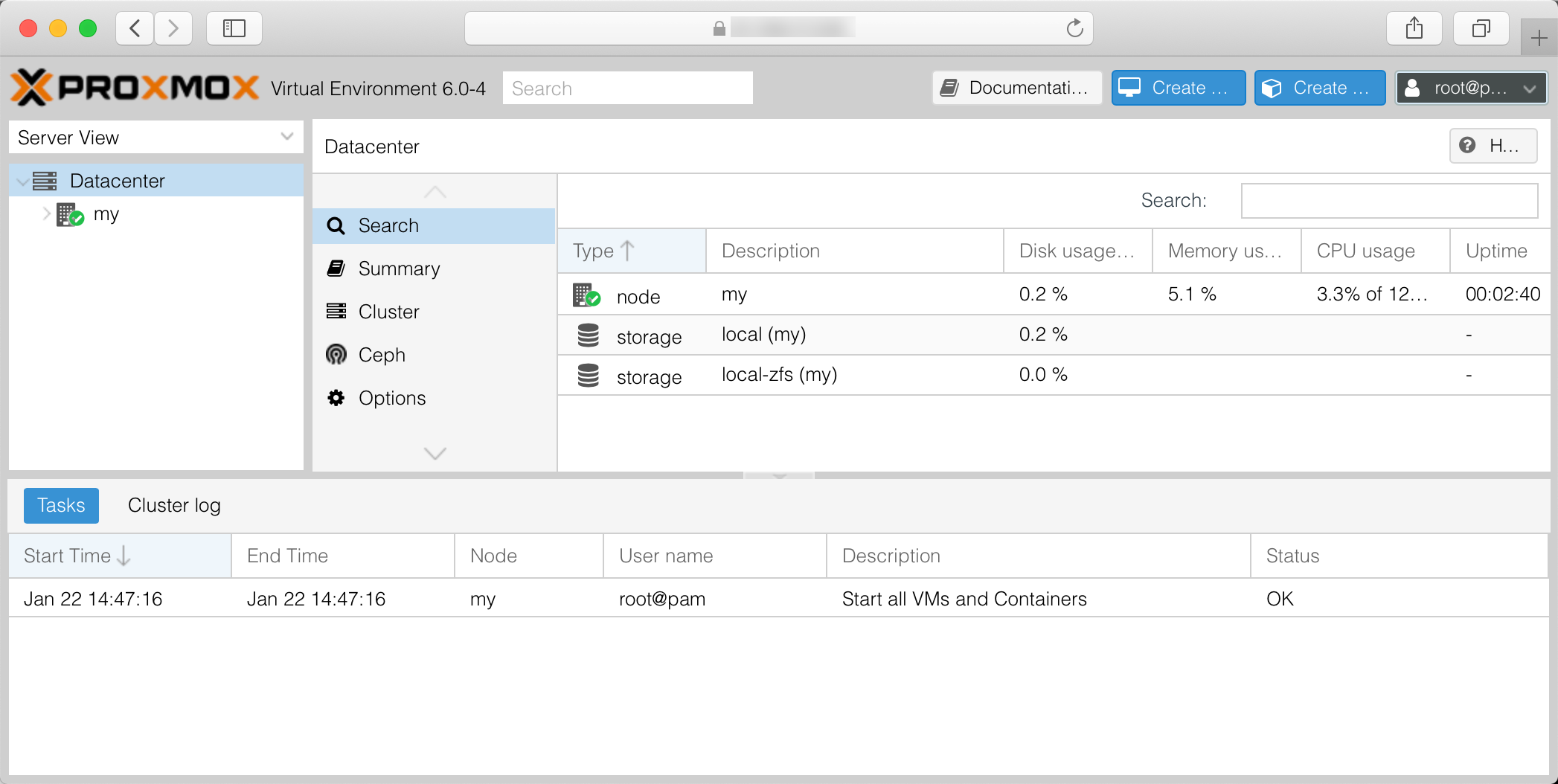The height and width of the screenshot is (784, 1558).
Task: Expand the 'my' node in the tree
Action: click(46, 214)
